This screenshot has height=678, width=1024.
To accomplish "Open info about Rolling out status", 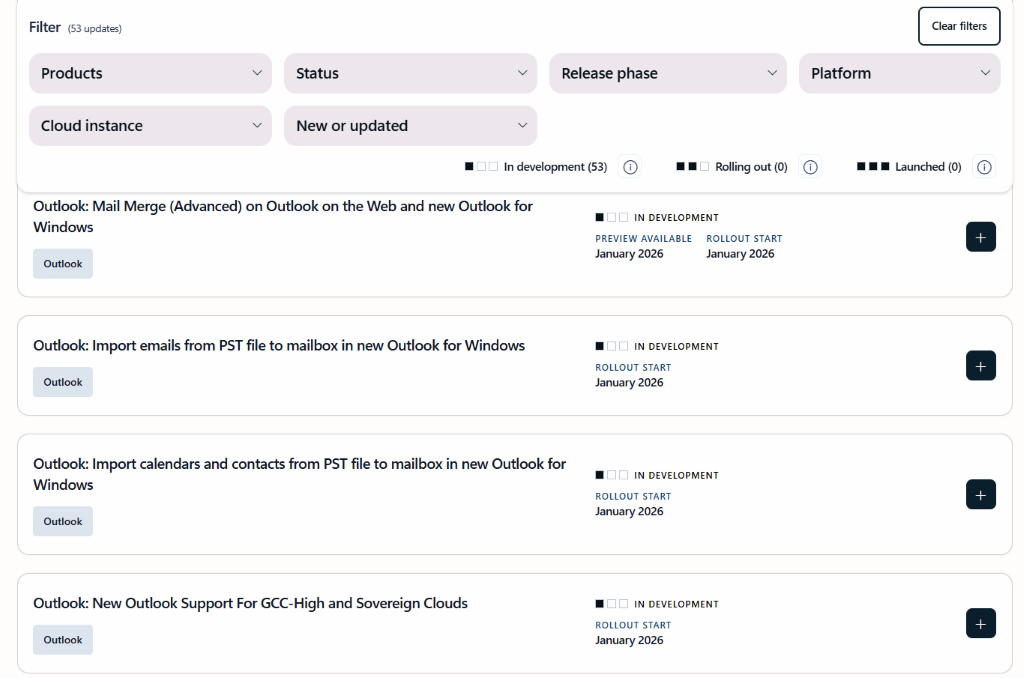I will (x=810, y=167).
